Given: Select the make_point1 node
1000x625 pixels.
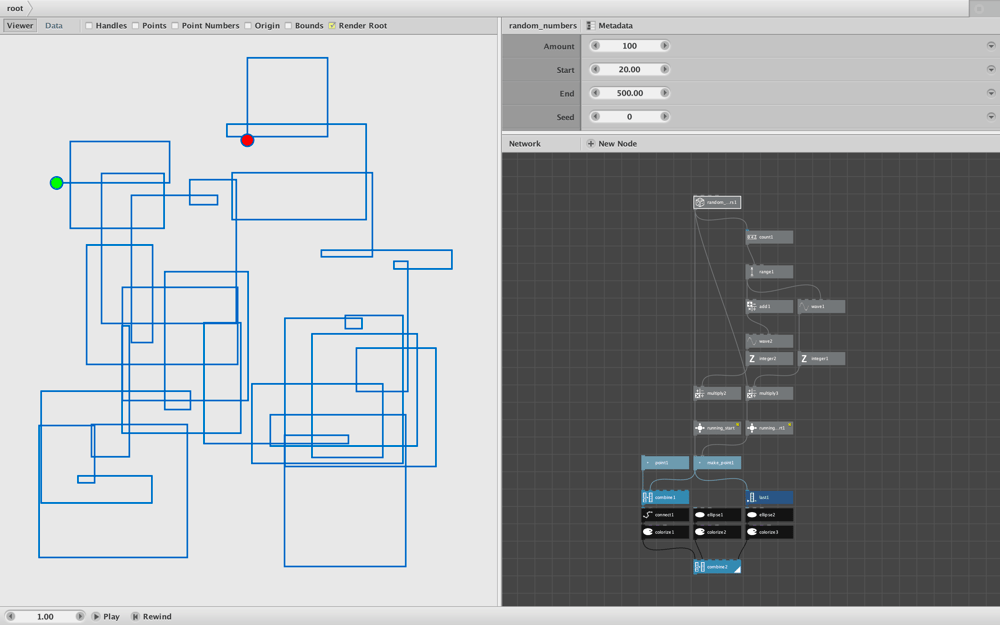Looking at the screenshot, I should [x=717, y=463].
